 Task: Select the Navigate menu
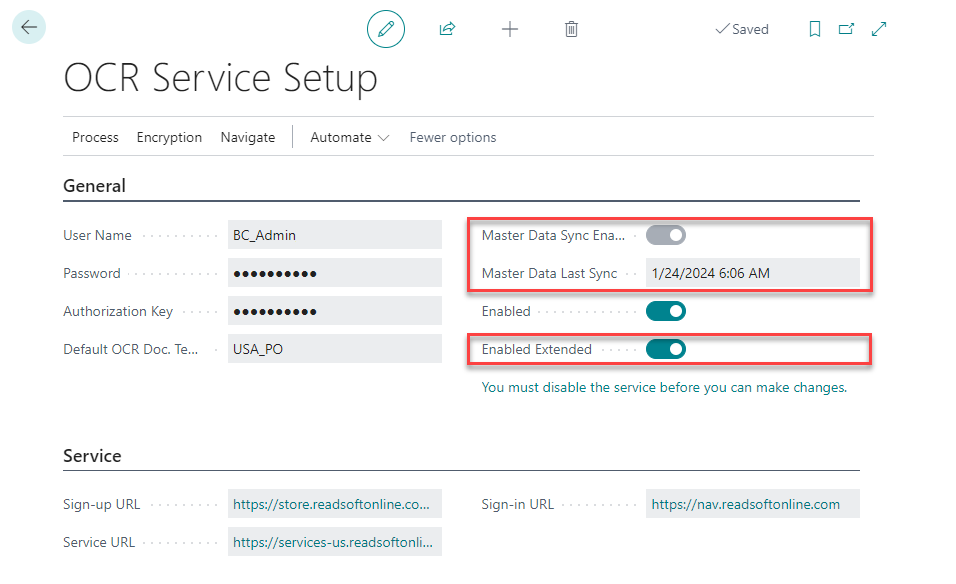coord(248,137)
